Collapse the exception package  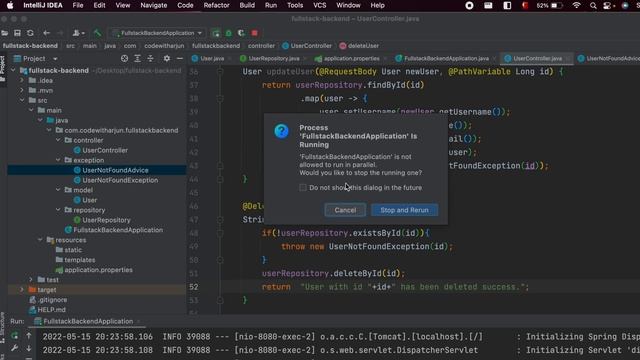[x=58, y=160]
